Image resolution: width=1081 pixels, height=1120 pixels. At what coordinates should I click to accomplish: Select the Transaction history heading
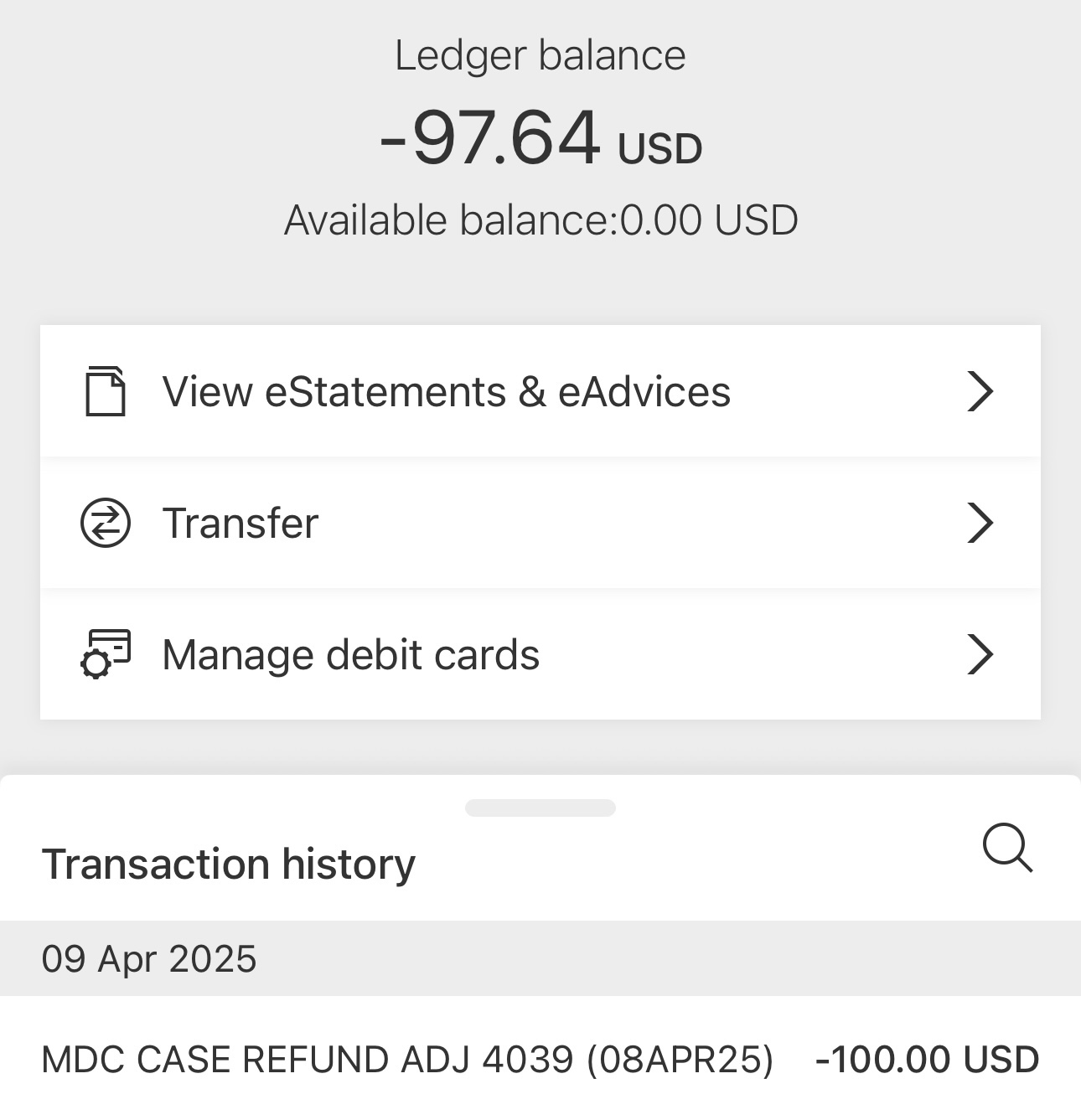[229, 865]
